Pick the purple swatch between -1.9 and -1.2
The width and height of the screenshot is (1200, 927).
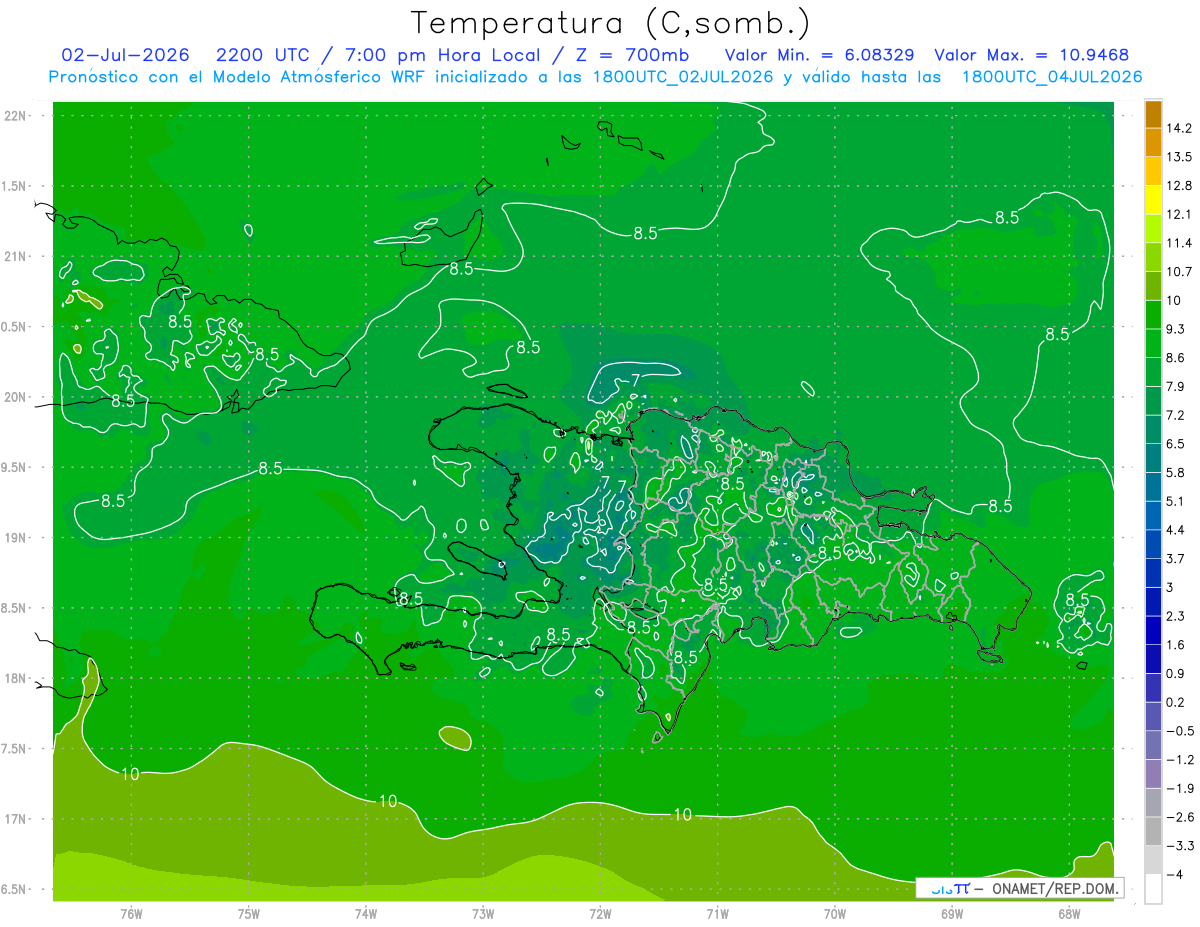tap(1153, 774)
